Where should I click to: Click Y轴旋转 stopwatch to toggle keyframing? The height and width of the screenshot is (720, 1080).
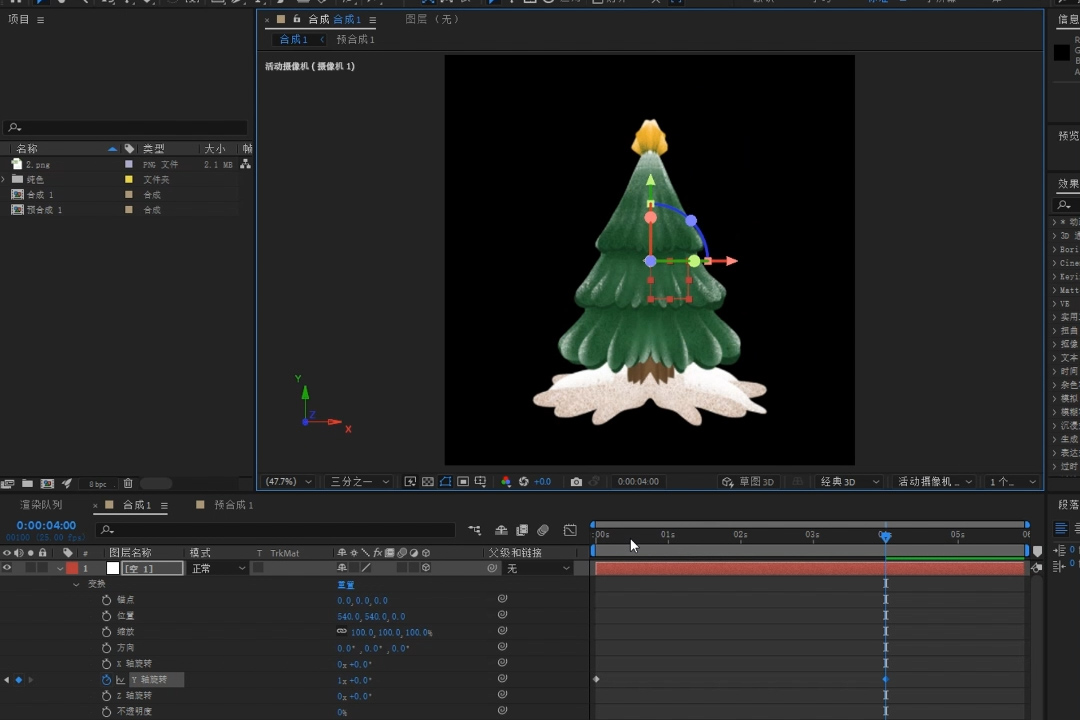(x=107, y=680)
